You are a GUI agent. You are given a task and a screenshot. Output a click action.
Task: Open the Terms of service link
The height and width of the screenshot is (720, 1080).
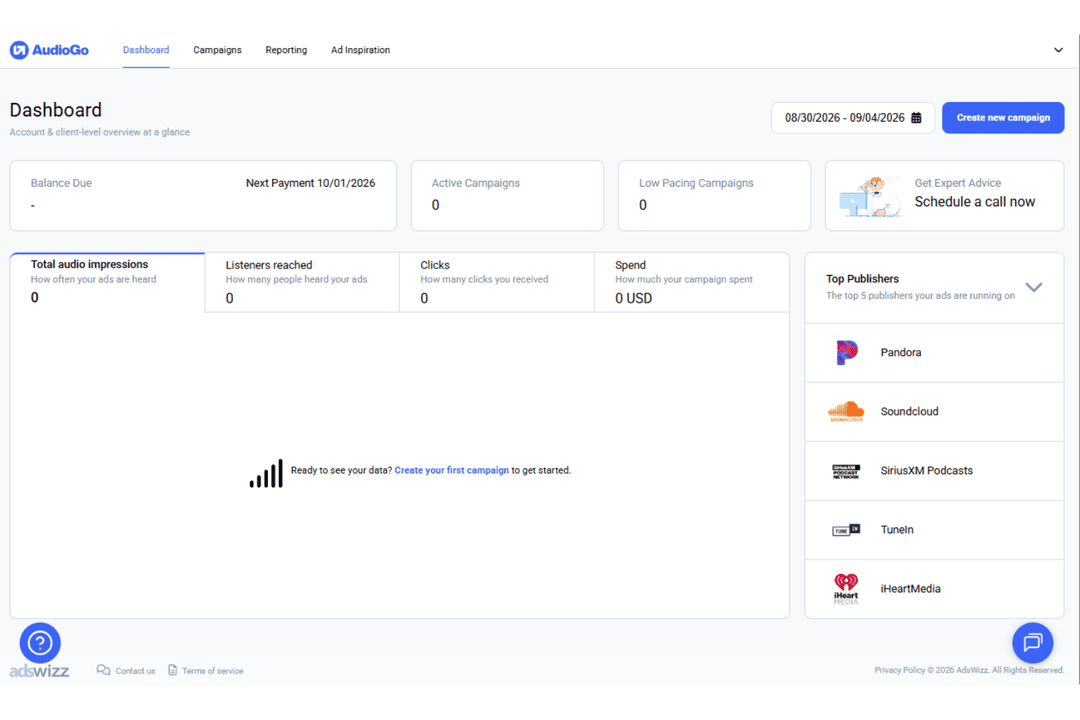(x=212, y=670)
